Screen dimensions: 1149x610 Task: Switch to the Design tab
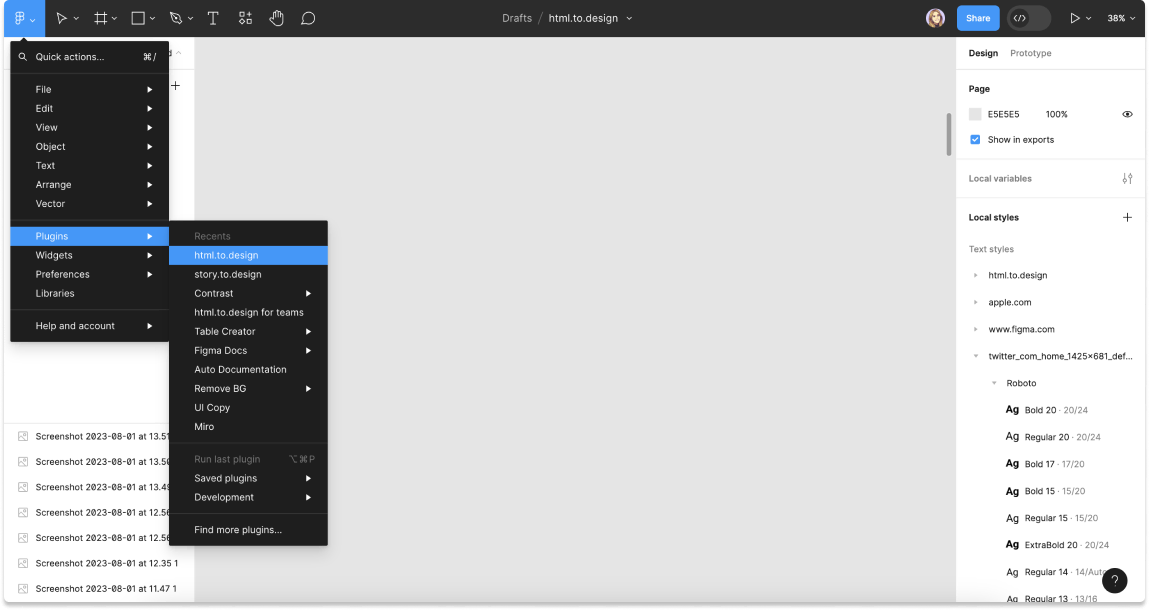click(983, 53)
